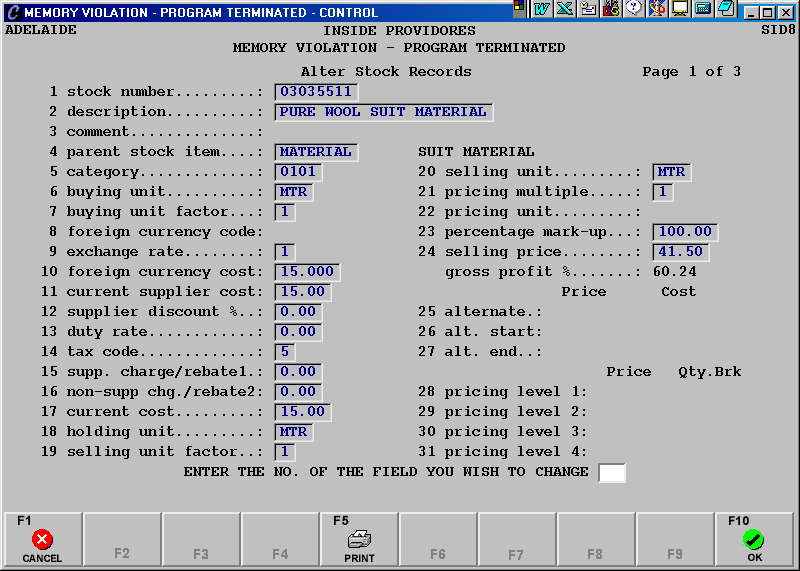Select the tax code field
The image size is (800, 571).
[286, 352]
